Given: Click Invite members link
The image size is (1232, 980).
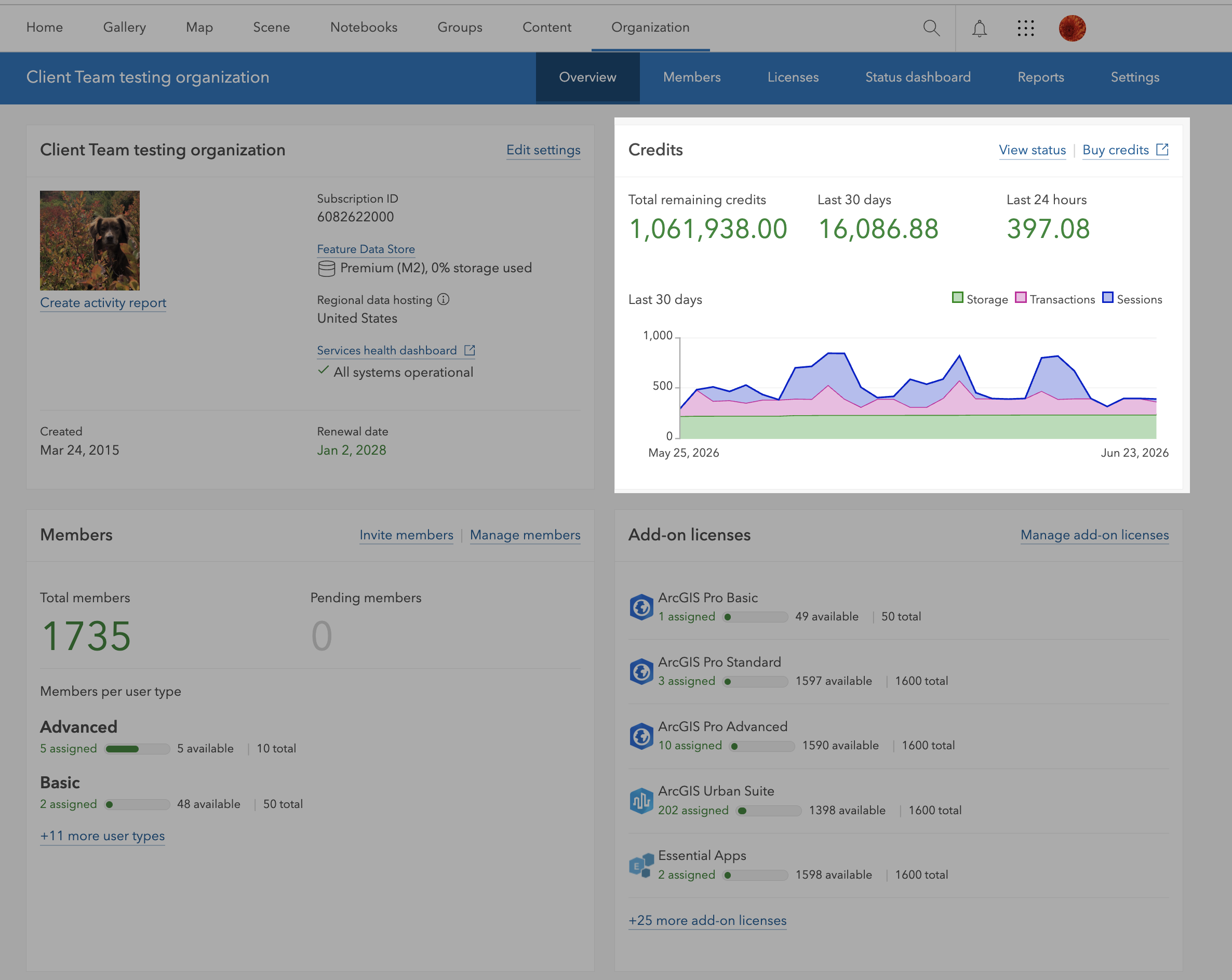Looking at the screenshot, I should pyautogui.click(x=406, y=535).
